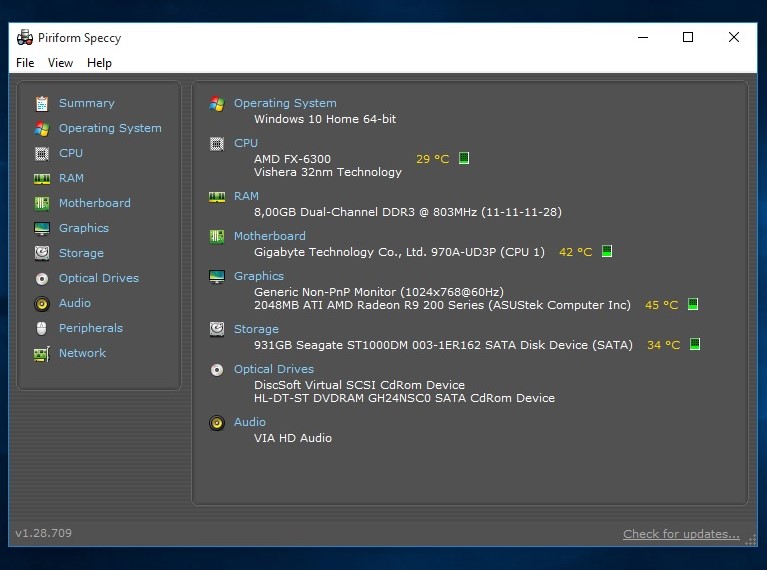Click the disc icon beside Optical Drives heading

pyautogui.click(x=217, y=370)
